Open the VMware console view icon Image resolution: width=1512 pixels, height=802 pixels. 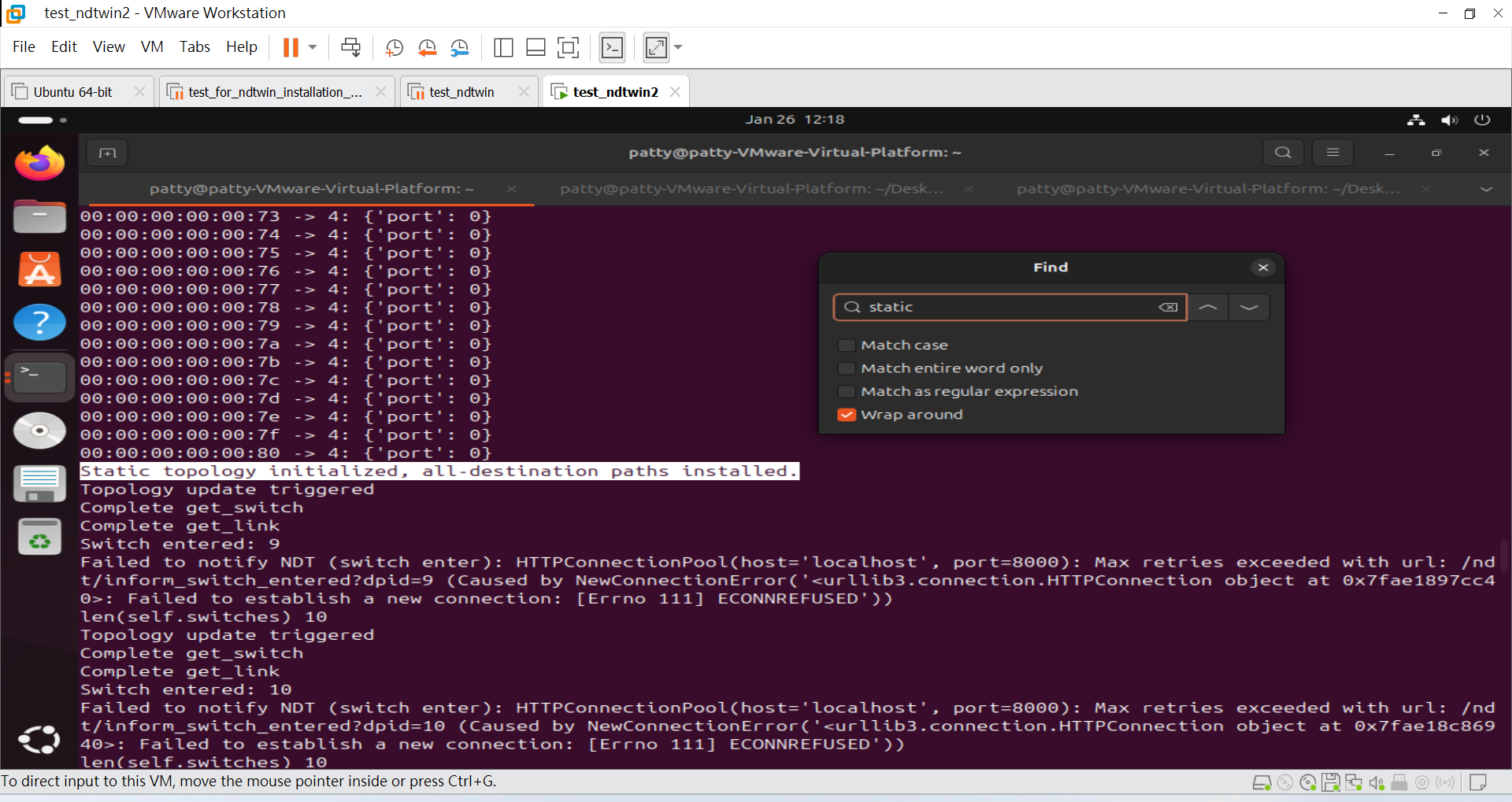pyautogui.click(x=612, y=48)
